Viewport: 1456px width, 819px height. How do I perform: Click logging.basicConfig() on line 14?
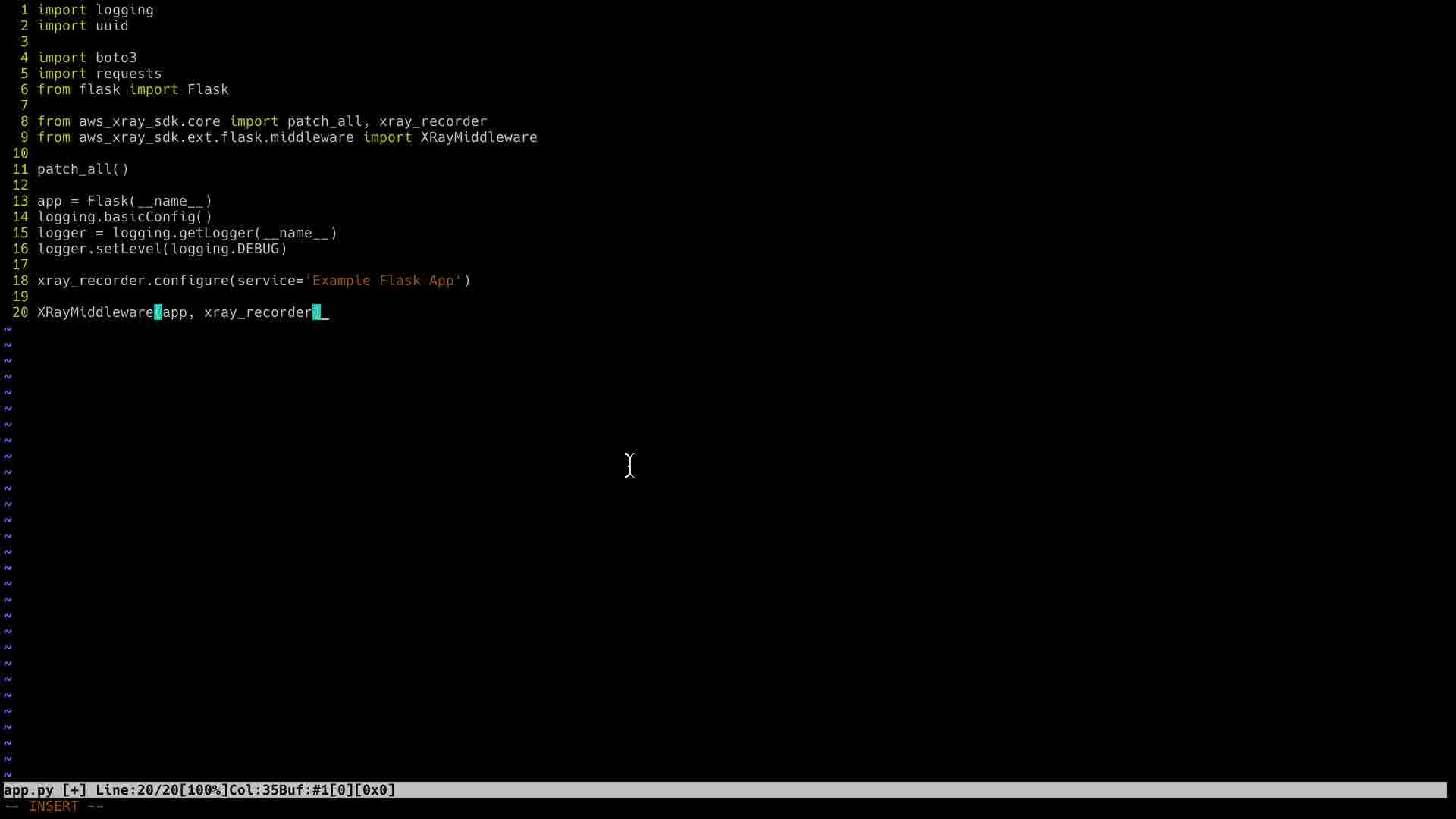point(124,217)
